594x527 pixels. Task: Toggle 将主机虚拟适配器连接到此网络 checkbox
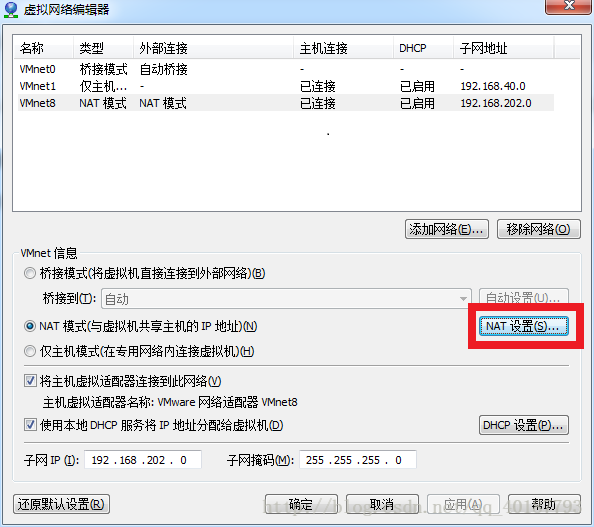(30, 380)
